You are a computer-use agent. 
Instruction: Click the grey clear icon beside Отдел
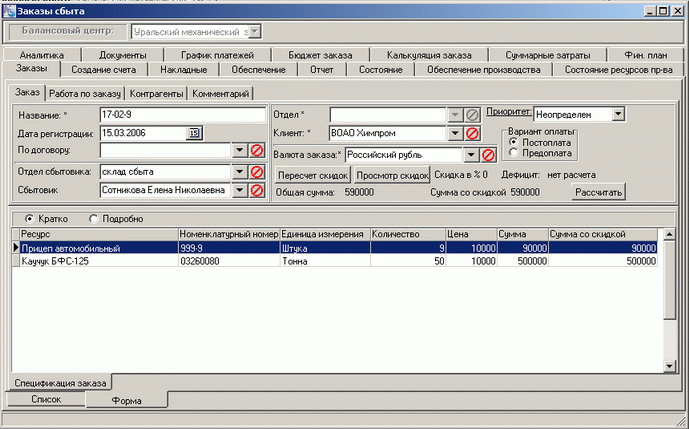[472, 115]
